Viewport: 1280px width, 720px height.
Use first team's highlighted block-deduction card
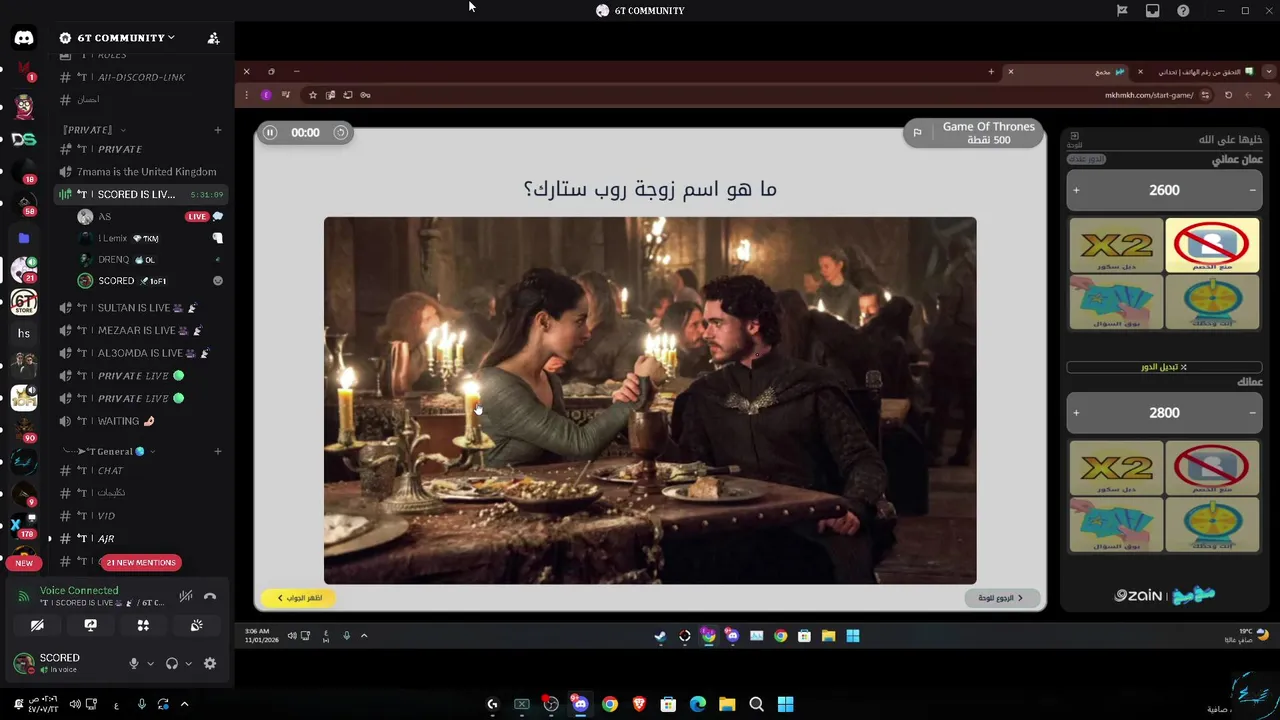point(1212,245)
